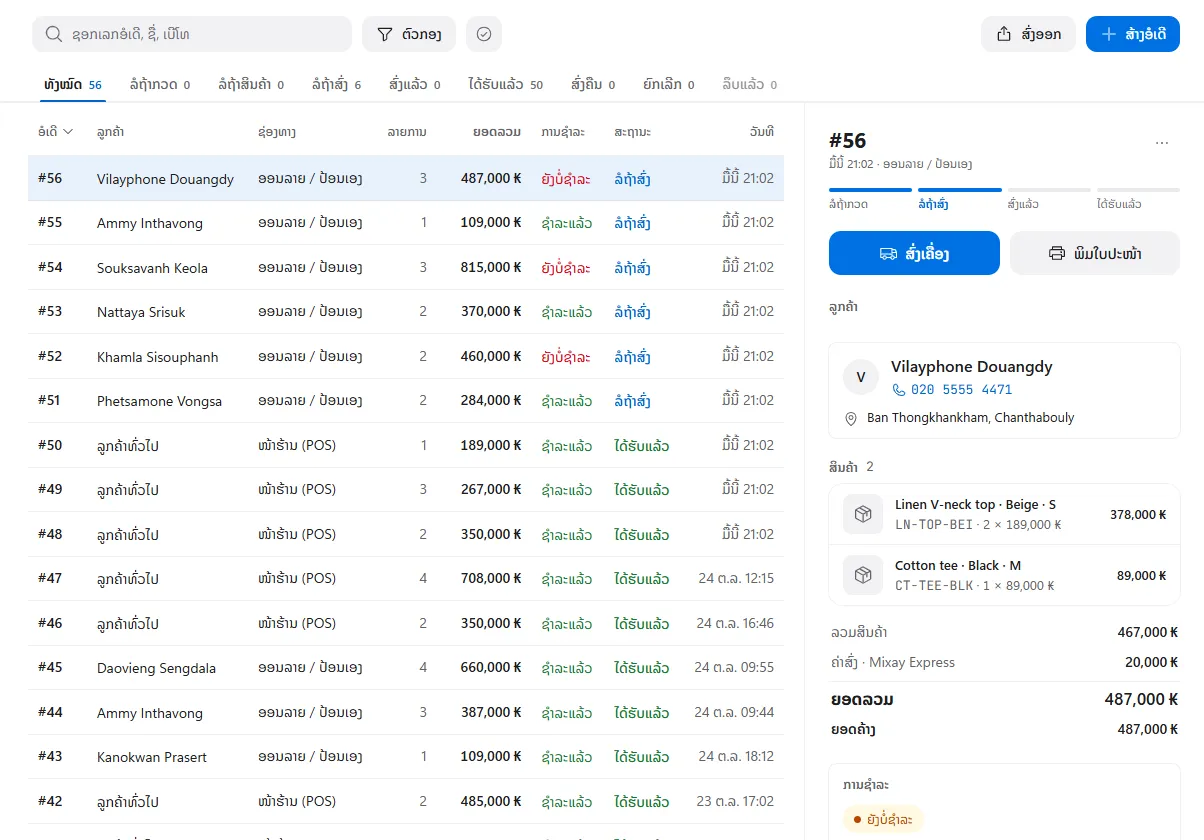Go to the ສົ່ງຄືນ 0 tab

(x=593, y=85)
